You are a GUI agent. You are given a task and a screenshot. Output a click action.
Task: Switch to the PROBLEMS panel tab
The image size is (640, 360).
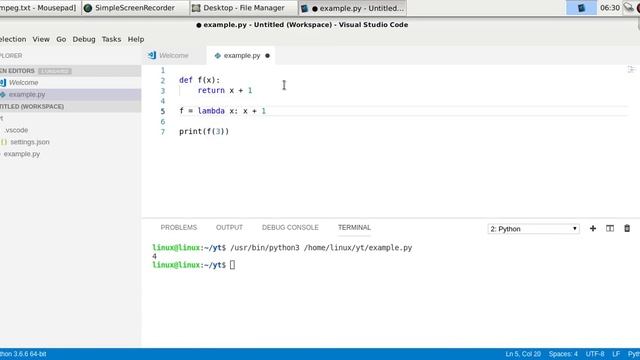point(178,227)
